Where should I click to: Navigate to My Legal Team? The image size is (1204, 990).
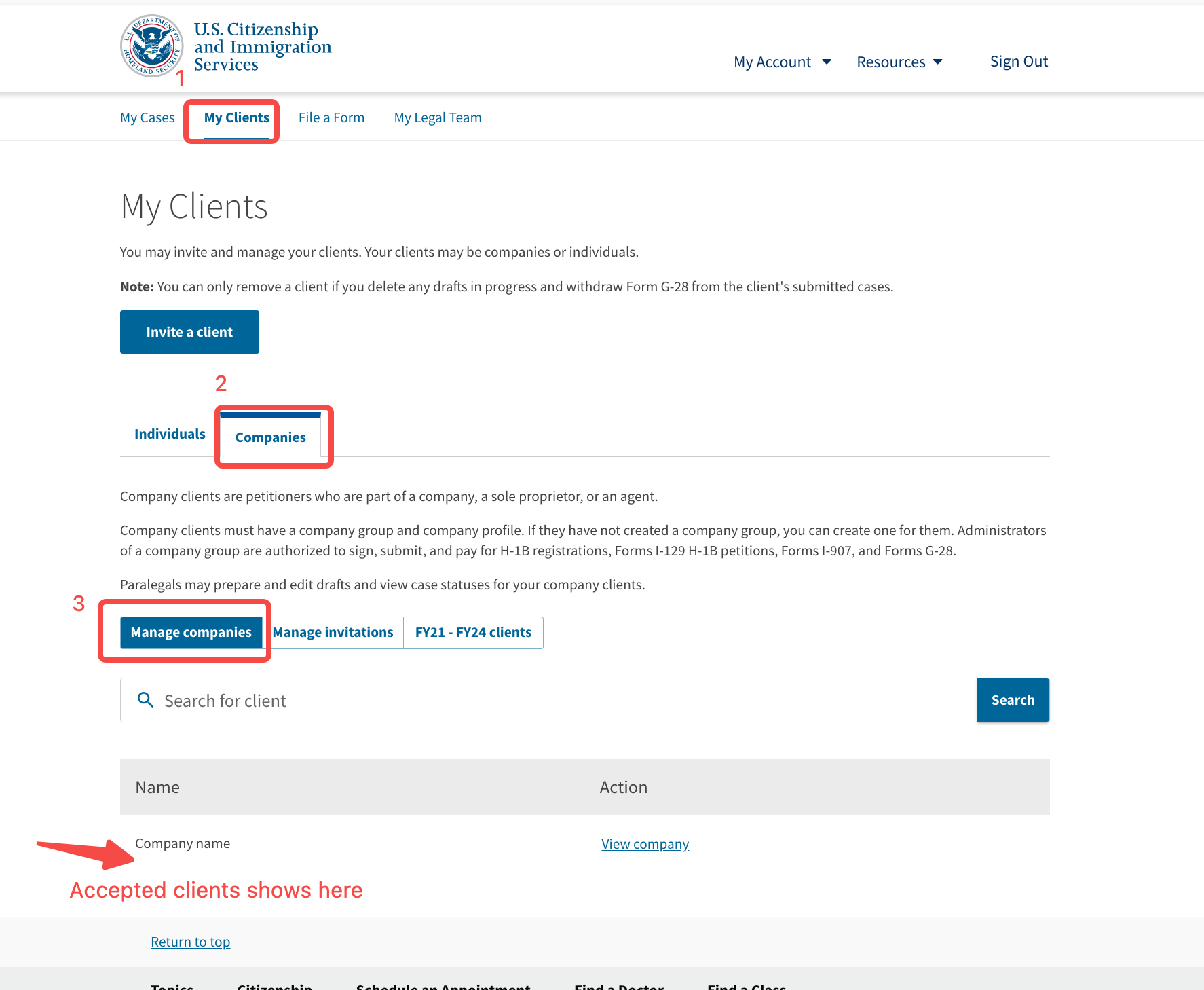tap(437, 117)
